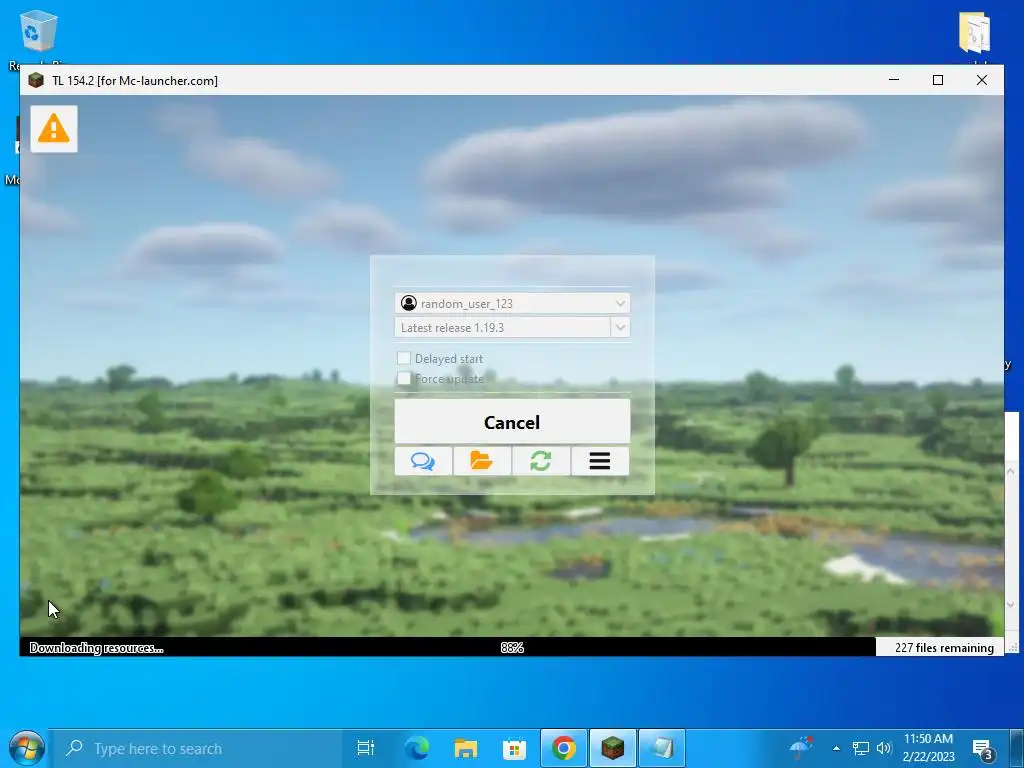Open the folder shortcut on desktop top right
This screenshot has width=1024, height=768.
point(974,31)
